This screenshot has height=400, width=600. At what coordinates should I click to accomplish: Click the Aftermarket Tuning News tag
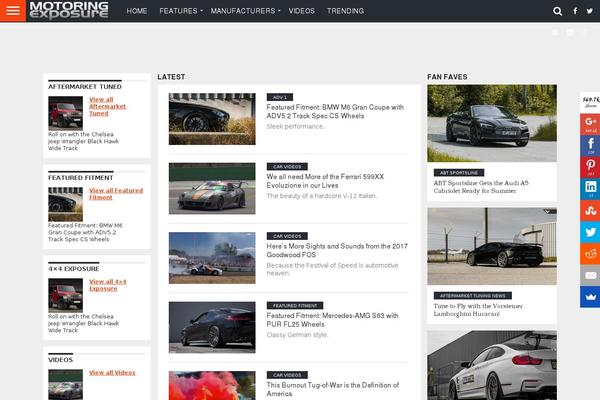coord(473,296)
